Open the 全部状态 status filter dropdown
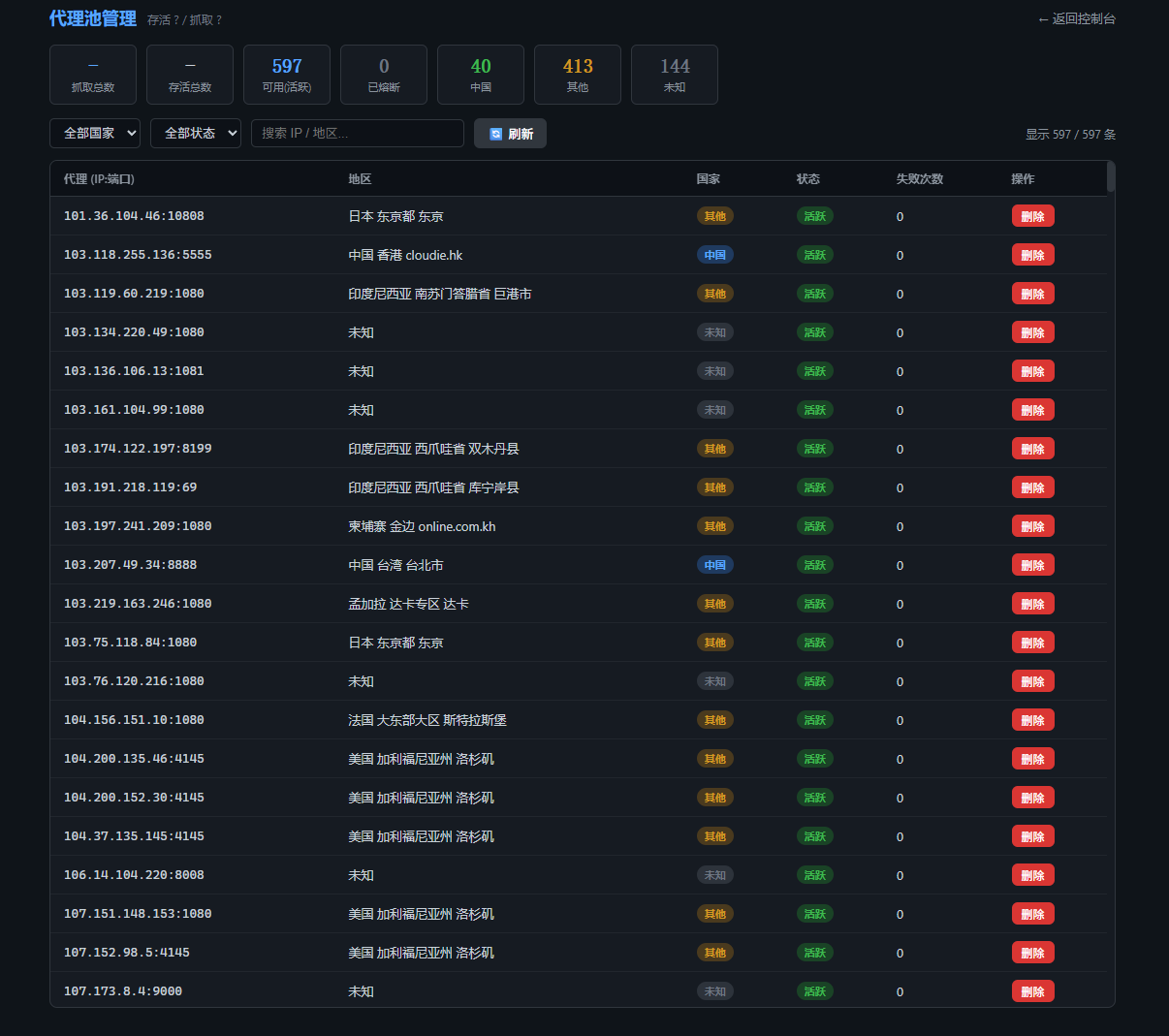 (x=196, y=133)
